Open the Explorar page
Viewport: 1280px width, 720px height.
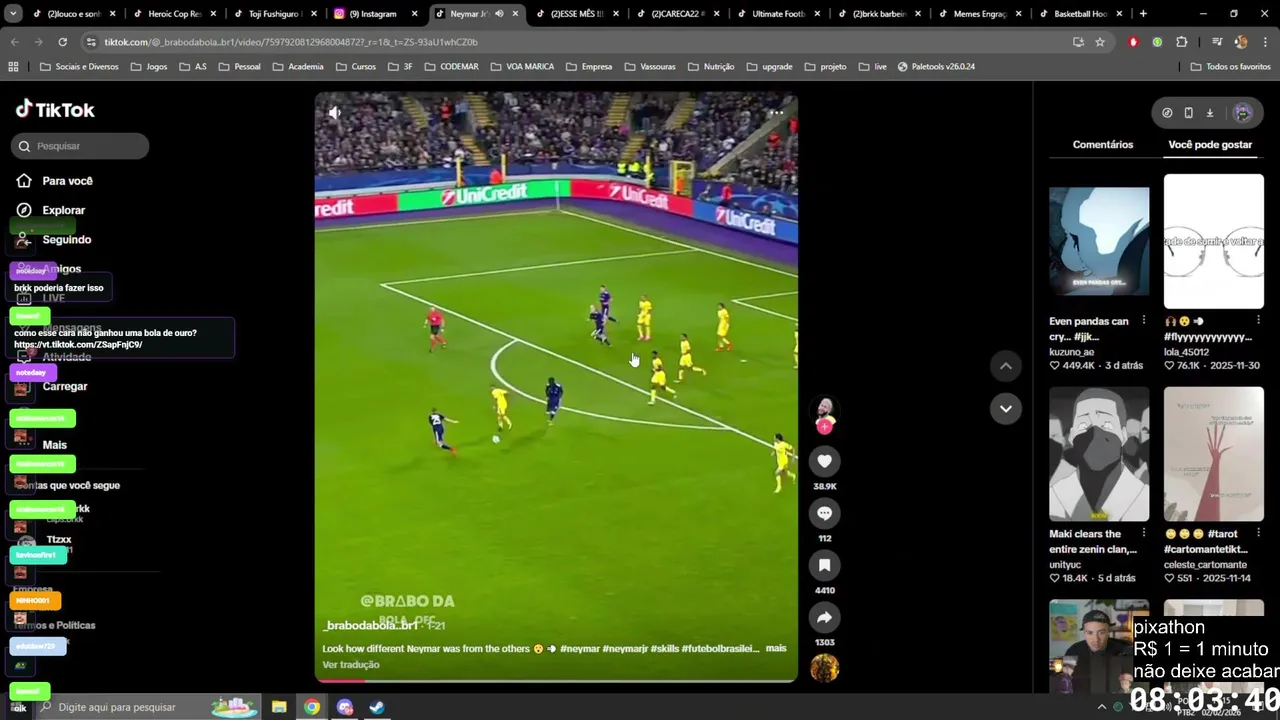(52, 210)
